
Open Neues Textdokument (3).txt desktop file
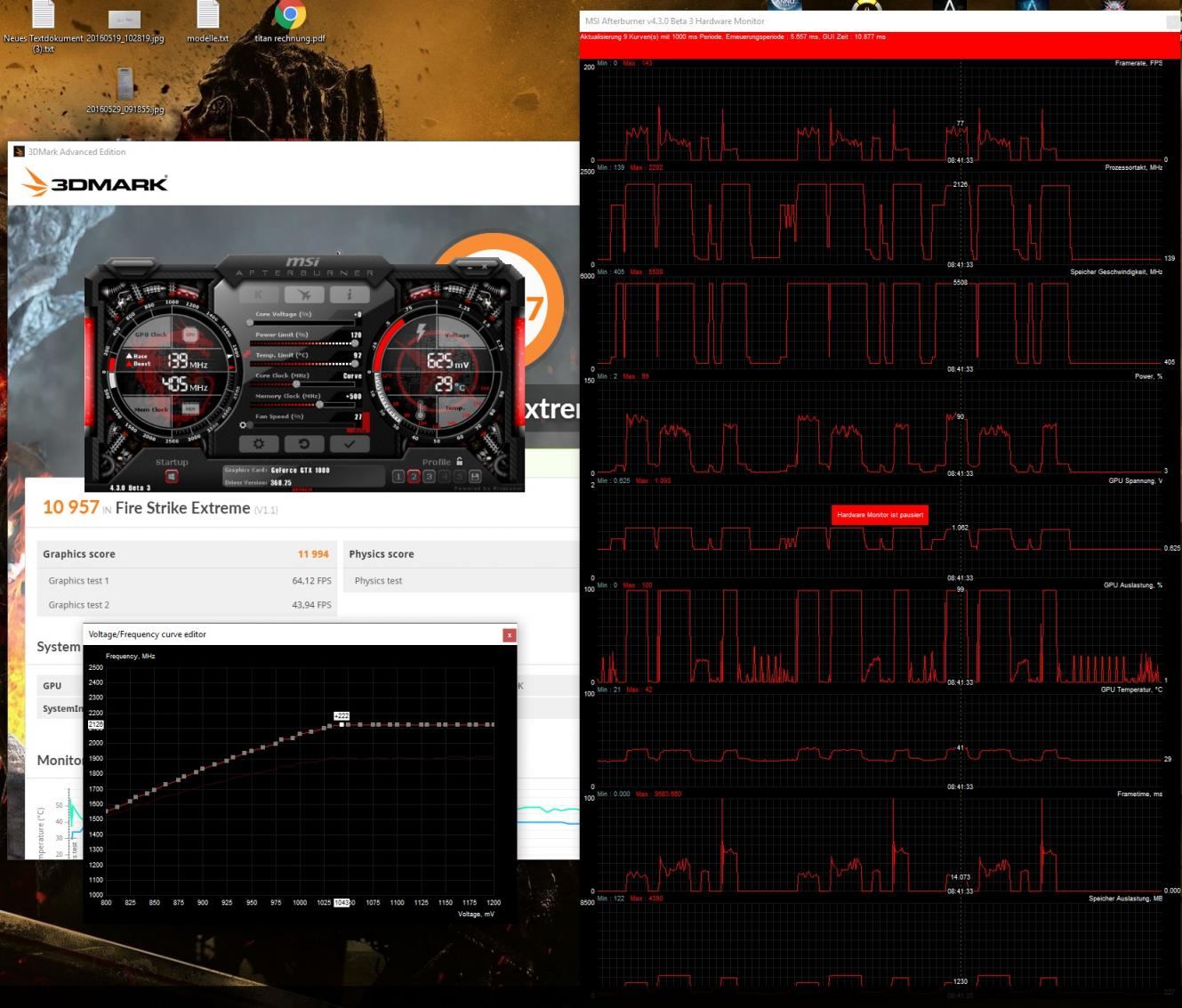click(x=43, y=27)
